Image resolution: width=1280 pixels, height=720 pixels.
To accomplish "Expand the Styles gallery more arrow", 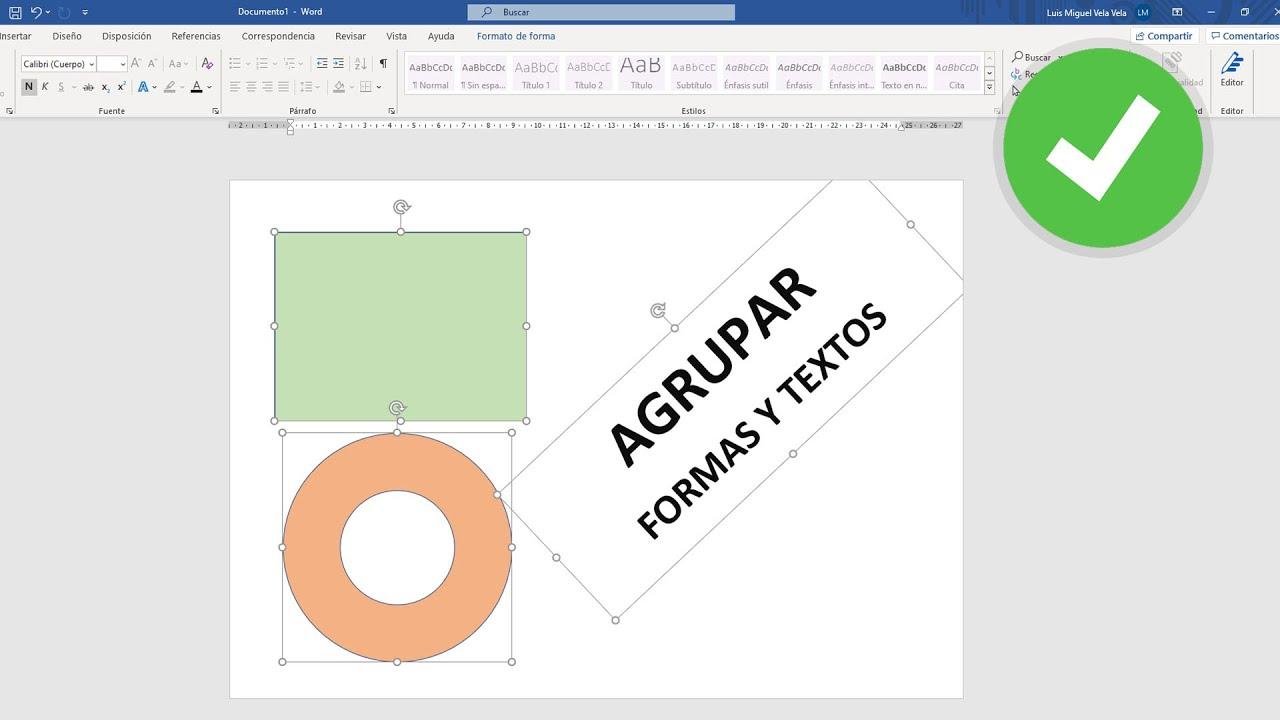I will [989, 87].
